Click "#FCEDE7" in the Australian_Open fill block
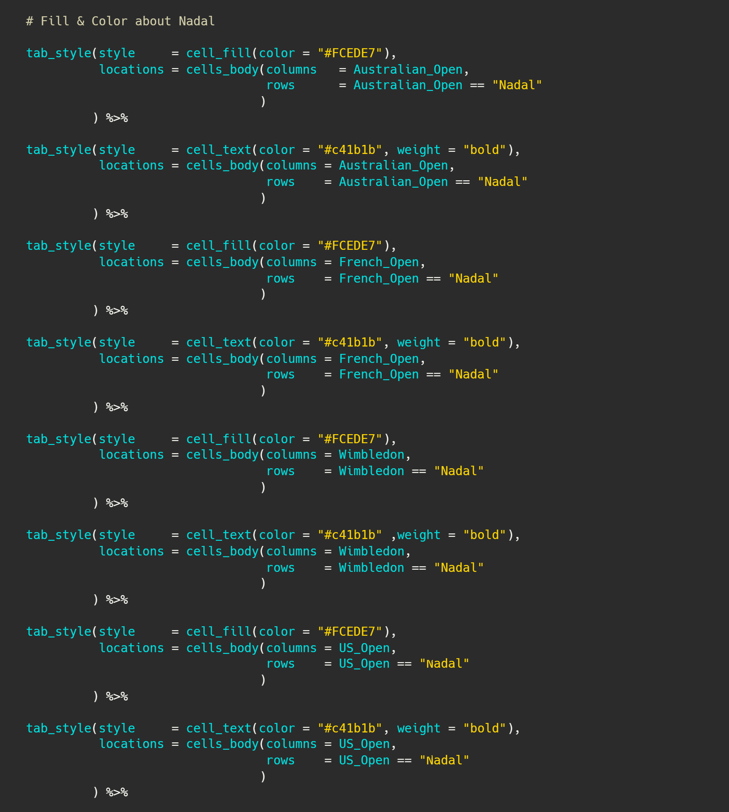The width and height of the screenshot is (729, 812). (x=349, y=53)
